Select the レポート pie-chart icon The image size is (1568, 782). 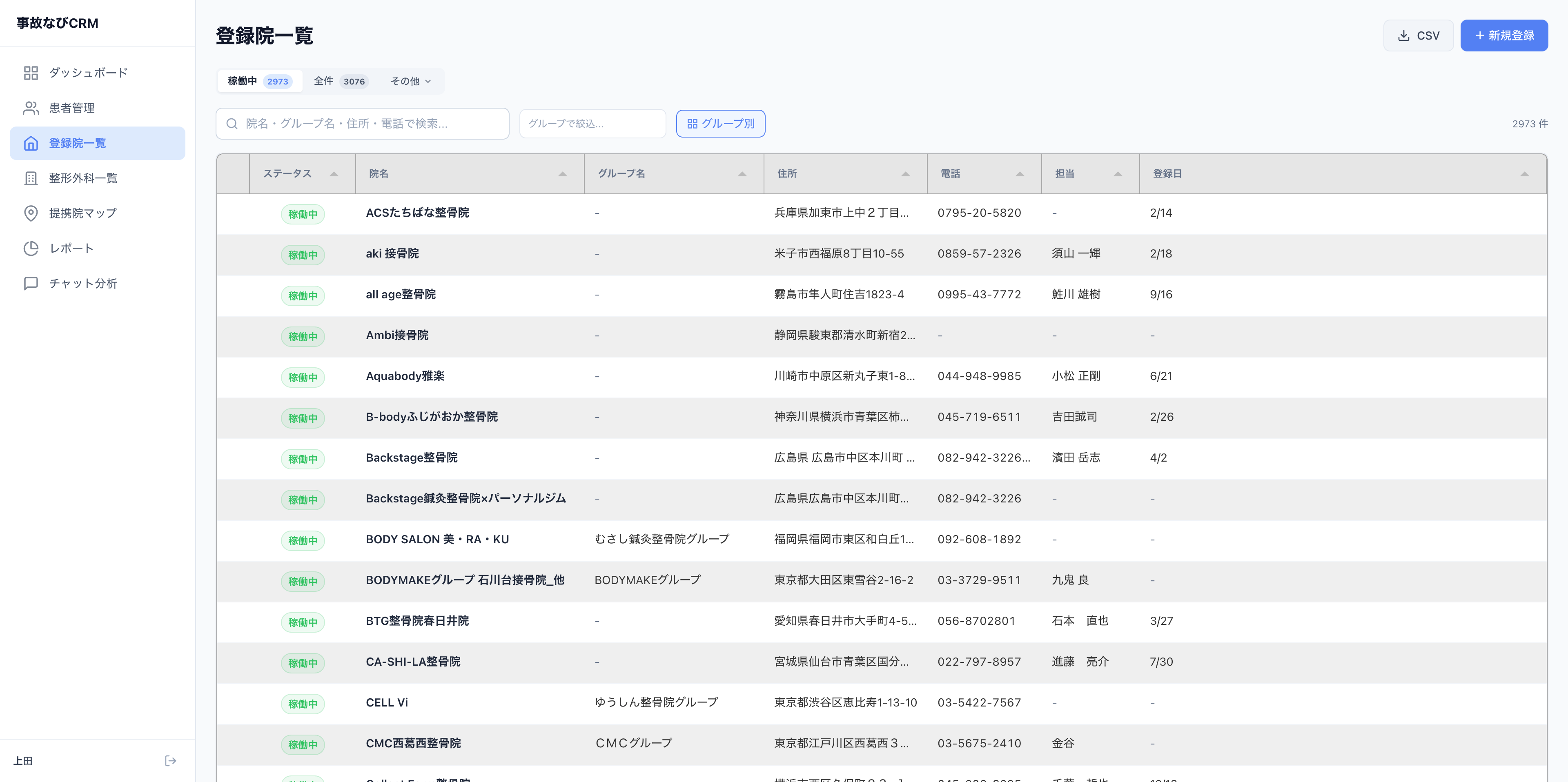tap(31, 248)
